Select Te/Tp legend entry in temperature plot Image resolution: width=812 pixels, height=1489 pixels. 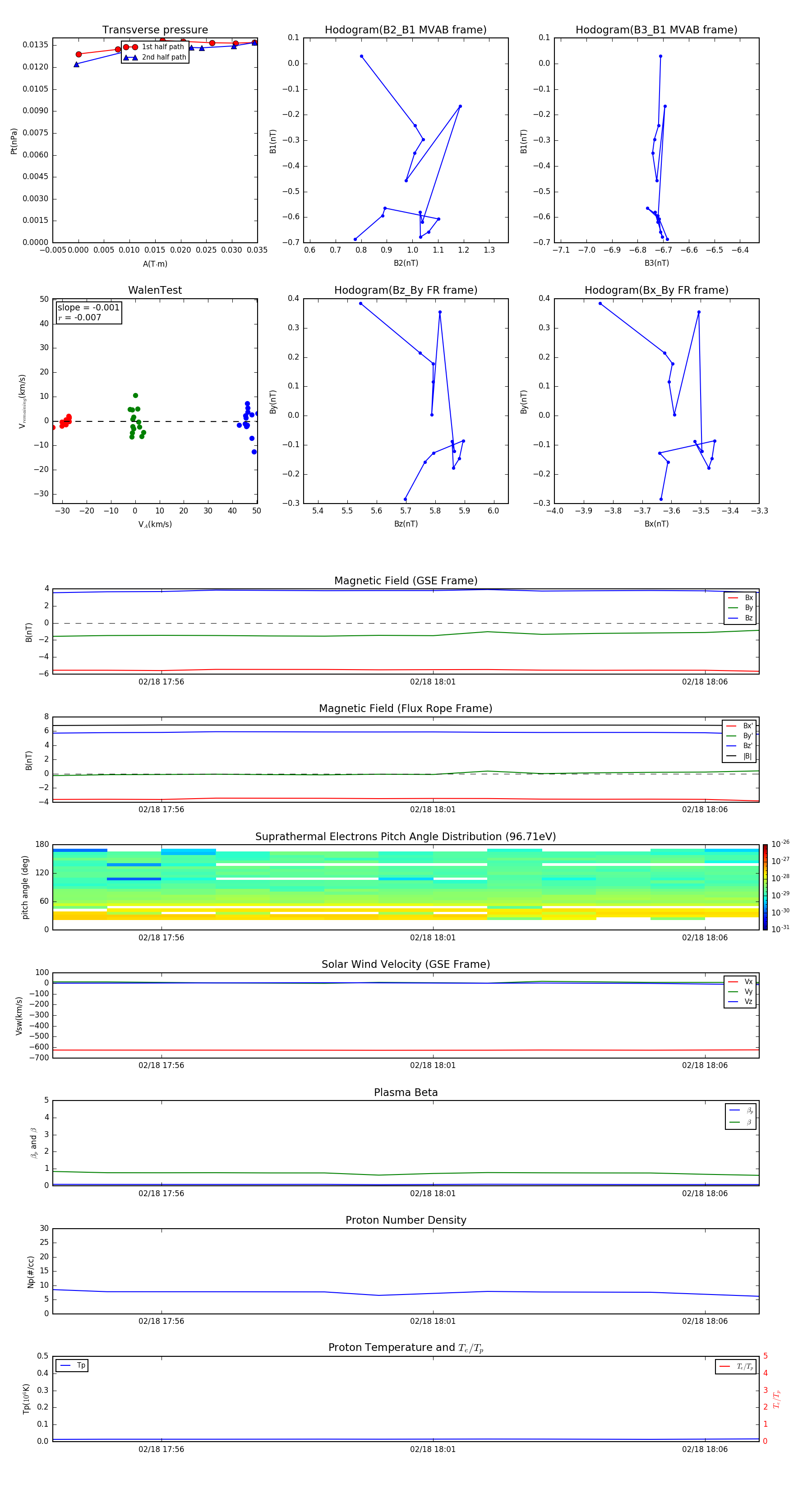[x=736, y=1367]
